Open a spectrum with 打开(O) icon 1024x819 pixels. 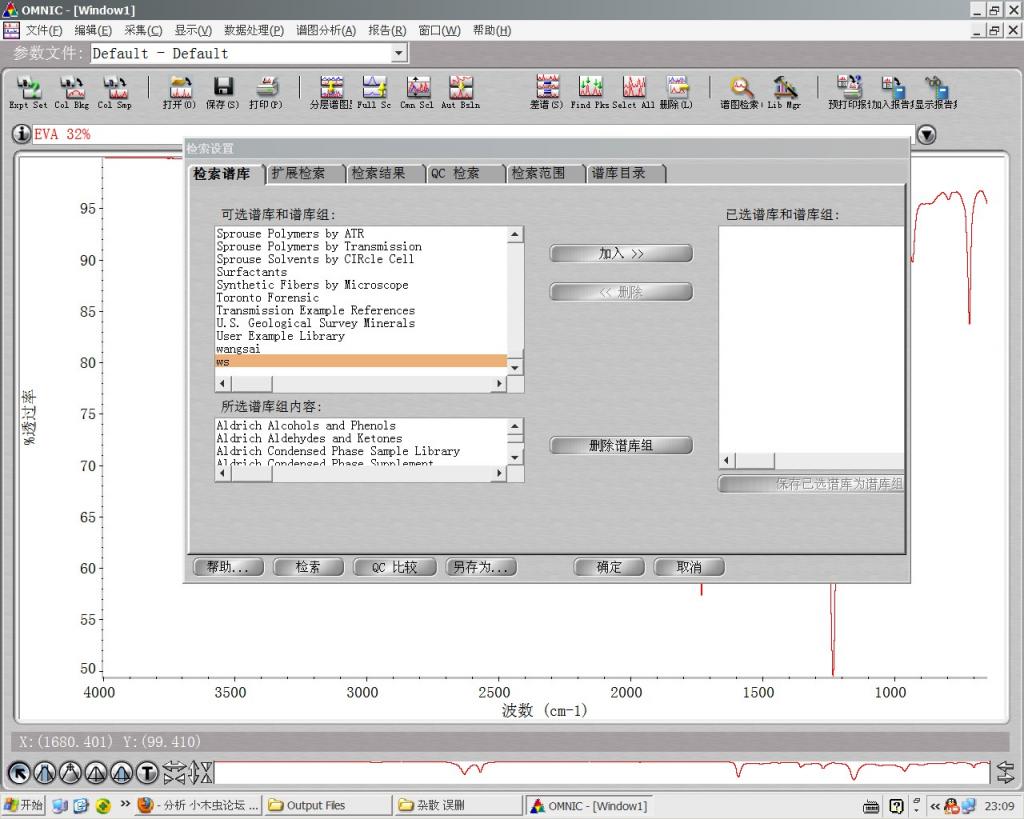coord(180,91)
